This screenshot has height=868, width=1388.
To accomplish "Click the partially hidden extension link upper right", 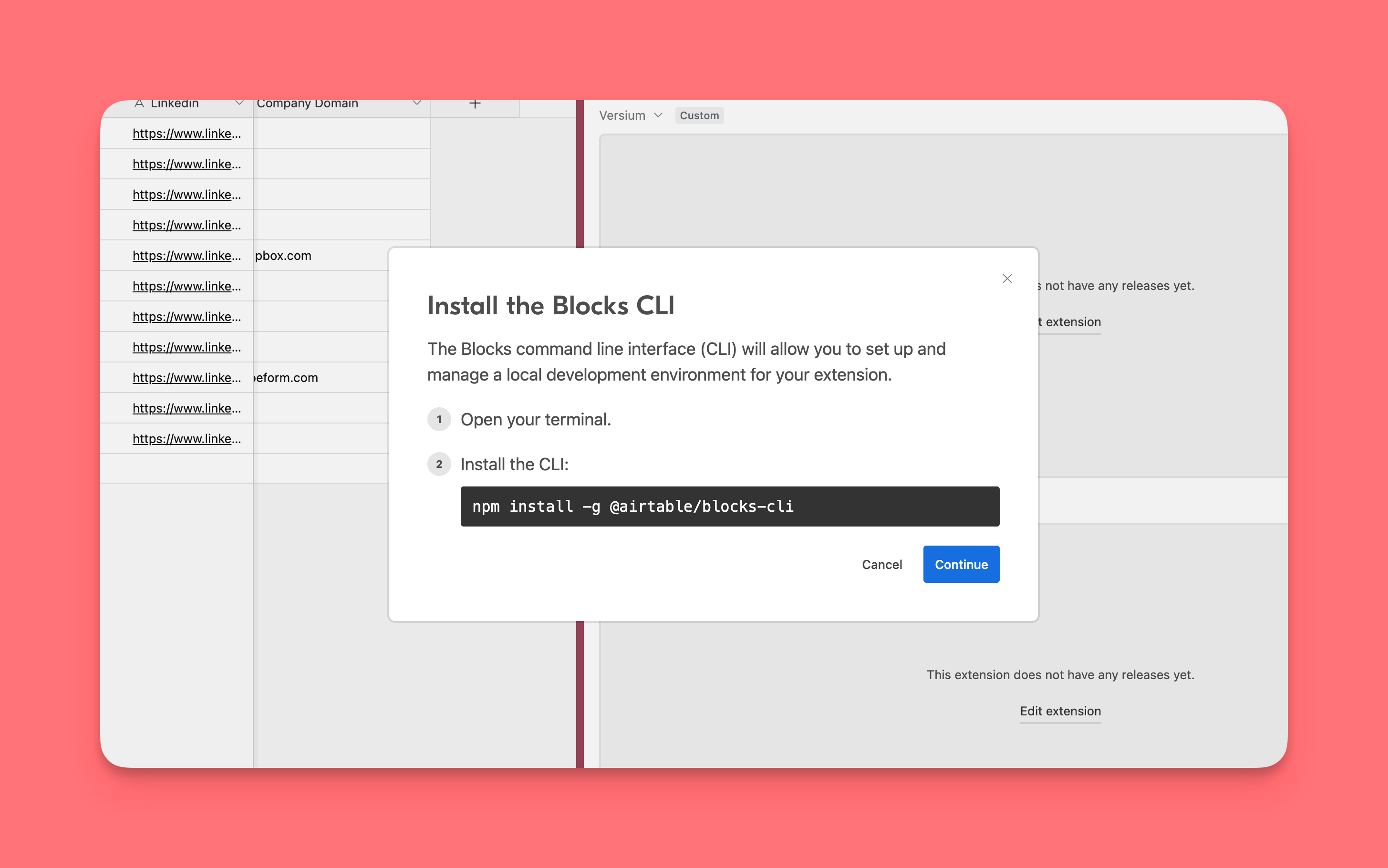I will tap(1071, 322).
